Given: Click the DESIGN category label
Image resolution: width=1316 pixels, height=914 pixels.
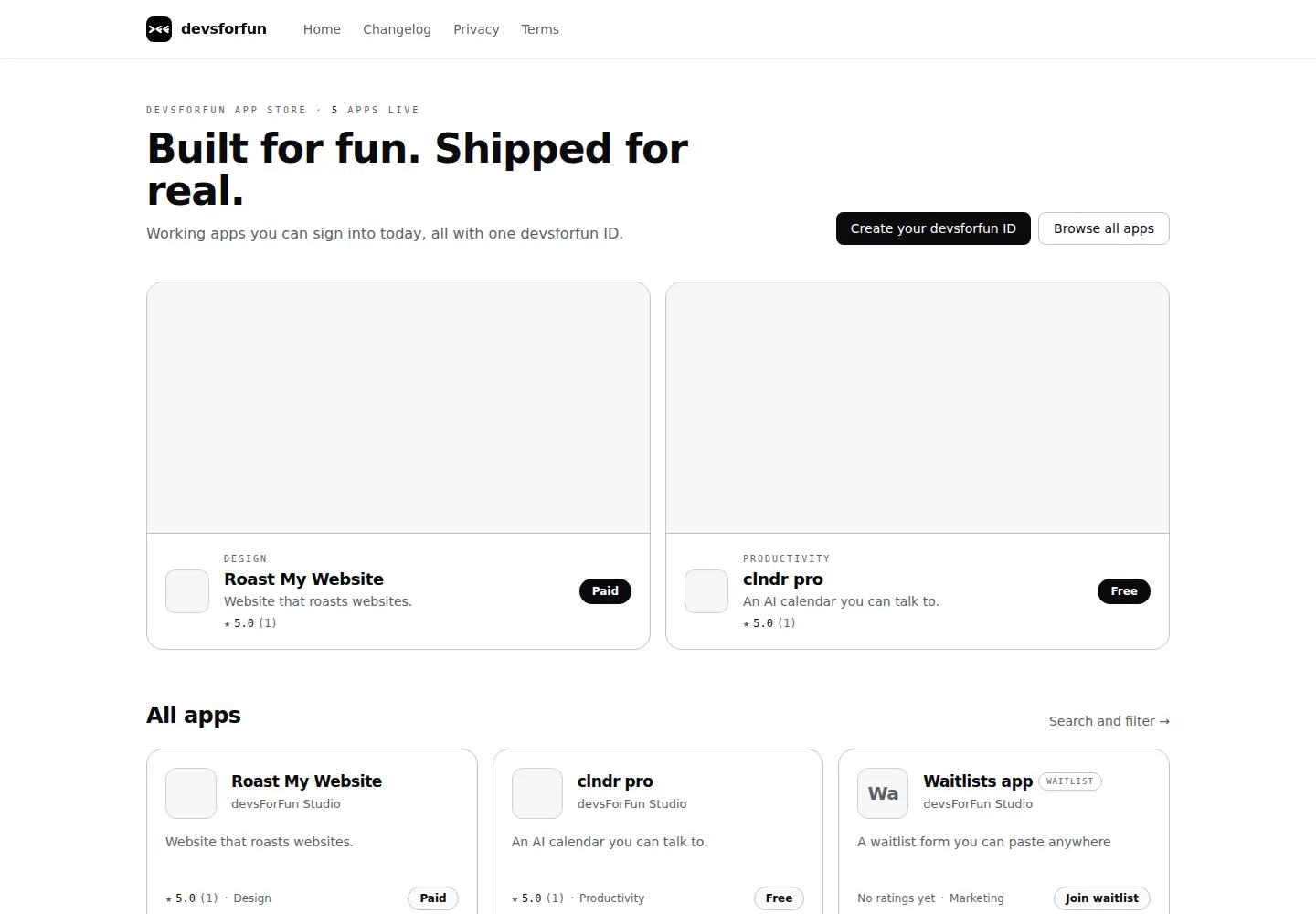Looking at the screenshot, I should 246,558.
